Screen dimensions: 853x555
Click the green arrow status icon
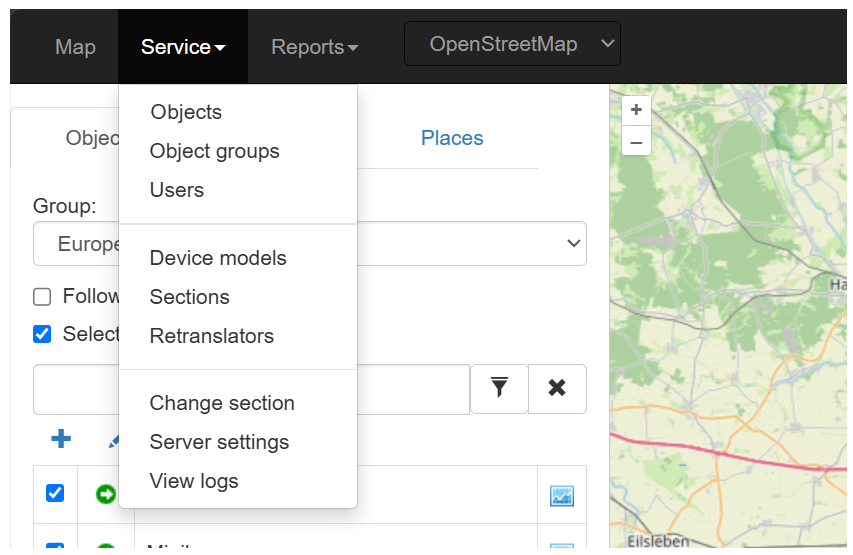(x=106, y=494)
